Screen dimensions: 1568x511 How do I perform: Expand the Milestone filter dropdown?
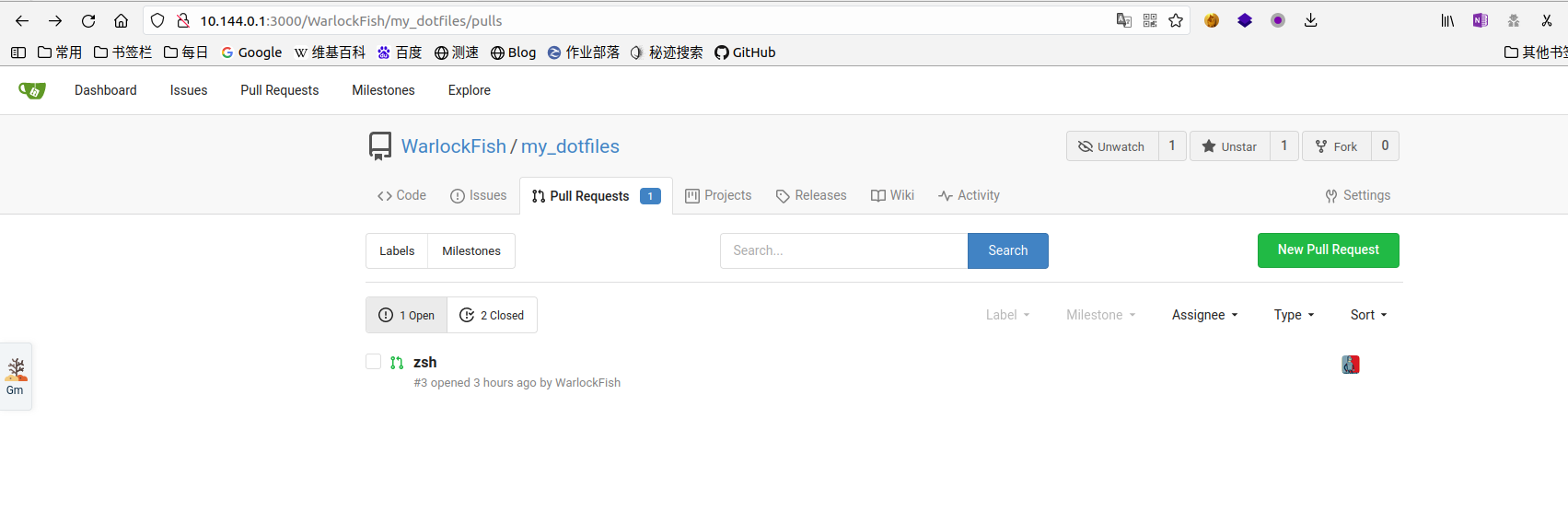click(1101, 315)
